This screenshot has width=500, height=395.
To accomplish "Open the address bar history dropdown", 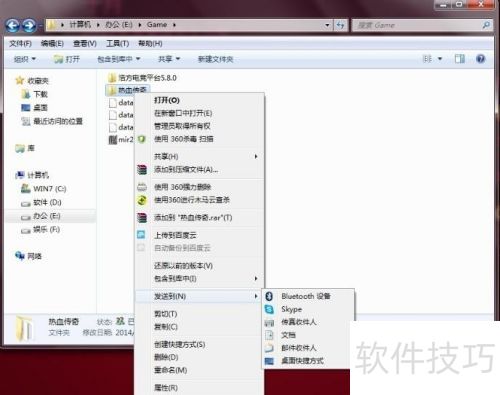I will point(327,25).
